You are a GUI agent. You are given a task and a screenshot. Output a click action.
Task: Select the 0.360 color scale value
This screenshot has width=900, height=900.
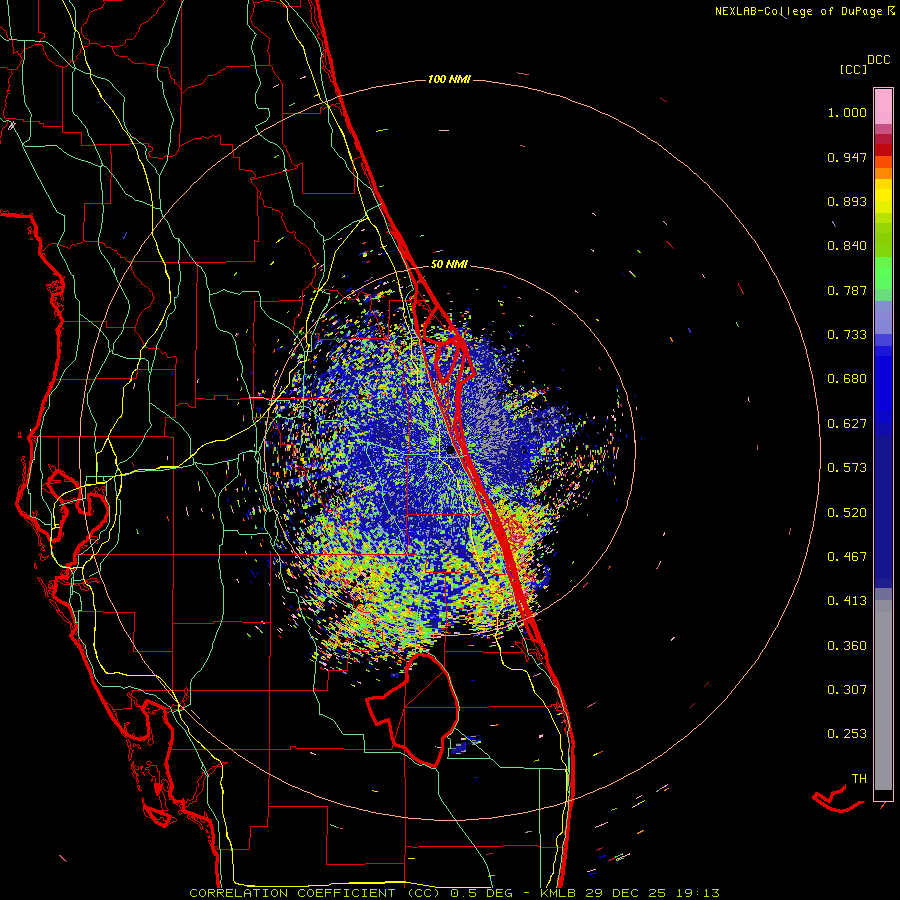[x=847, y=646]
